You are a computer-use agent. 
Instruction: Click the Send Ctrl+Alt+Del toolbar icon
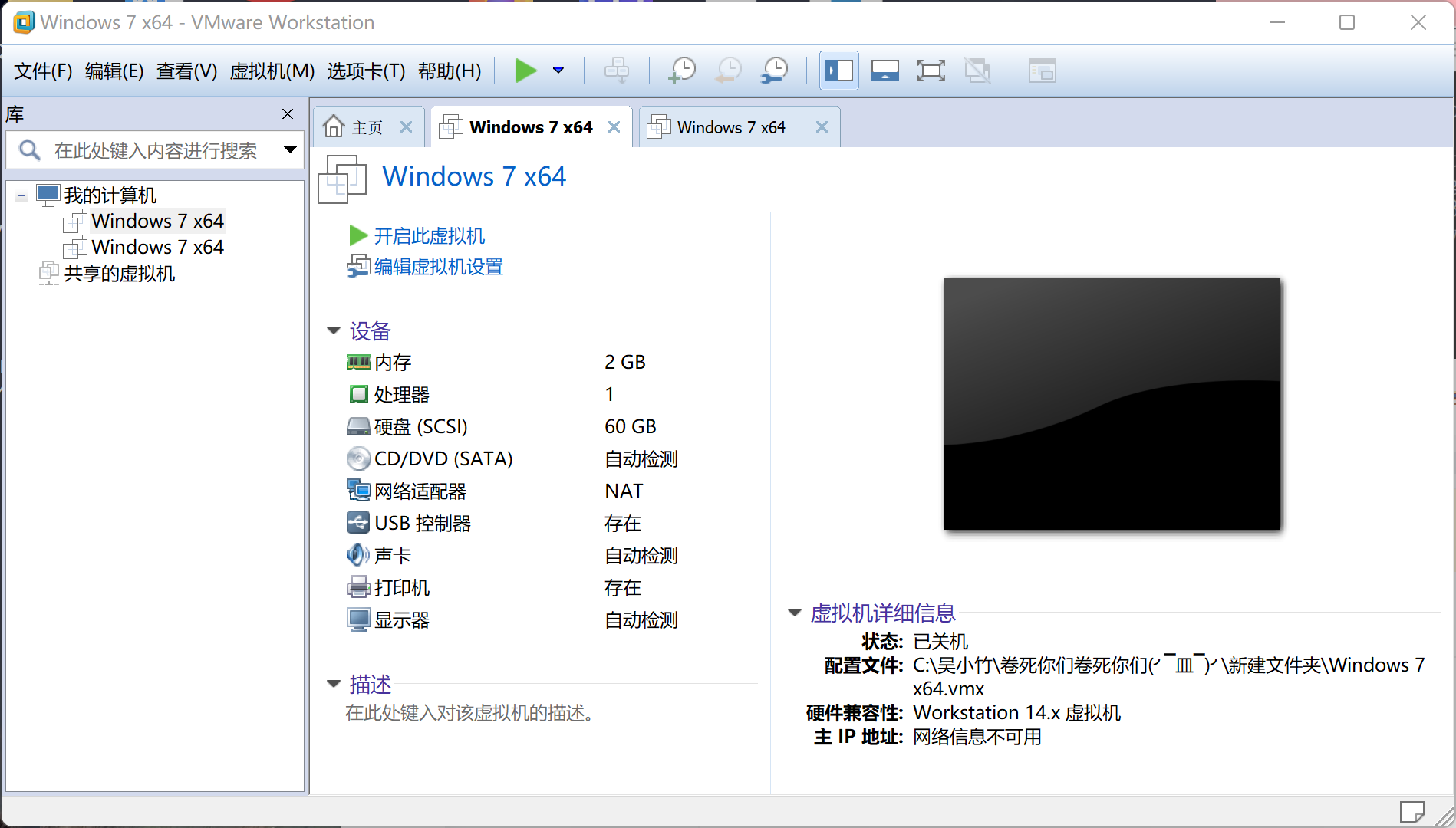point(616,71)
